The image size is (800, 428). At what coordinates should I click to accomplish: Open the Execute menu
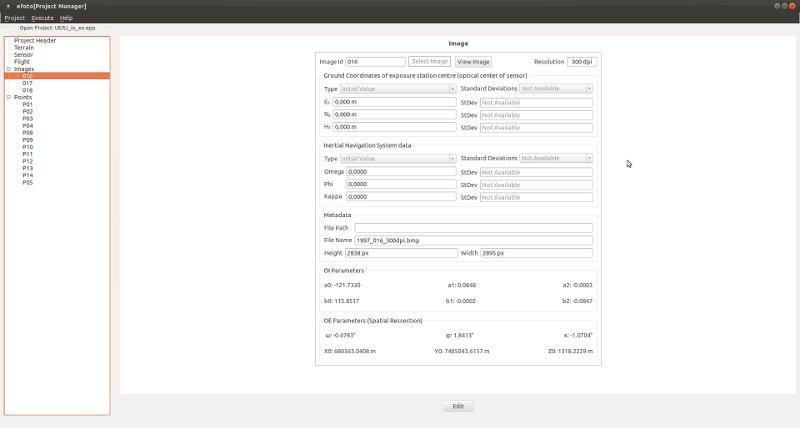(42, 18)
